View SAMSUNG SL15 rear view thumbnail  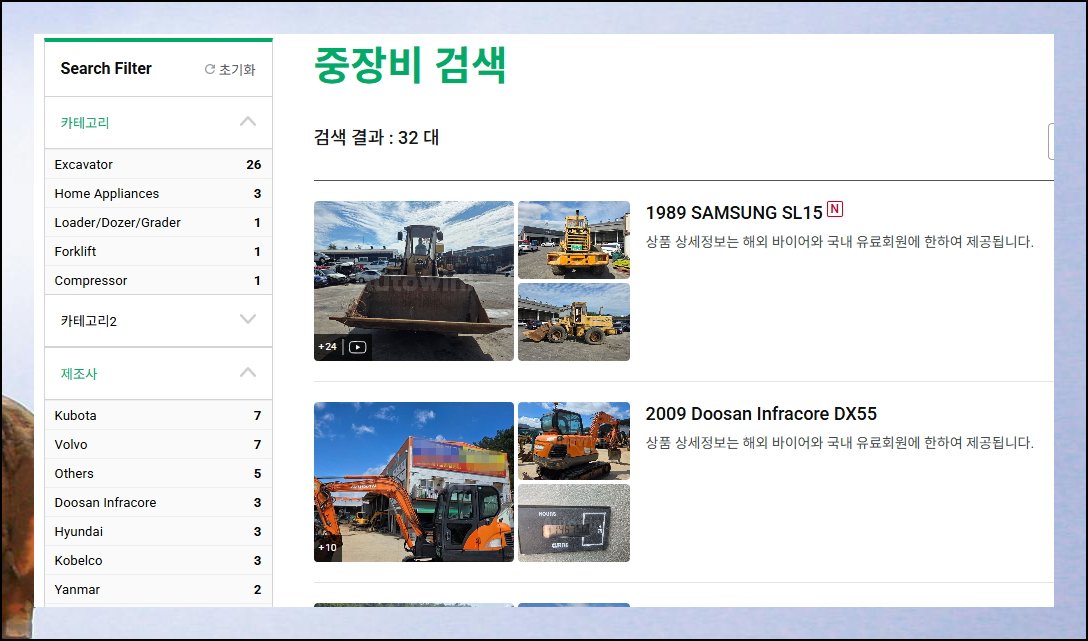(x=574, y=240)
